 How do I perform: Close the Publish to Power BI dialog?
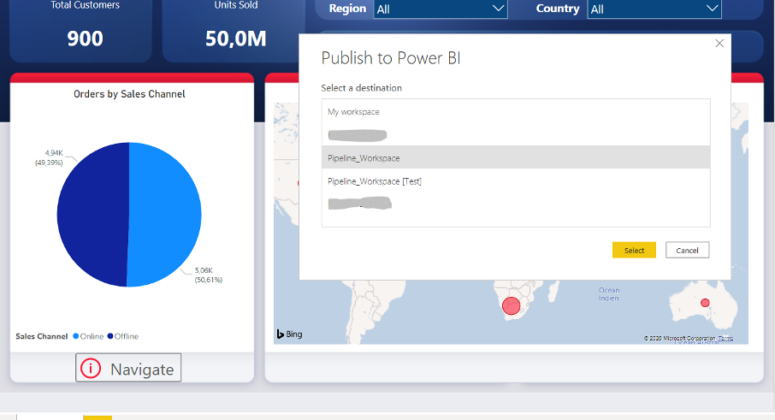point(719,43)
